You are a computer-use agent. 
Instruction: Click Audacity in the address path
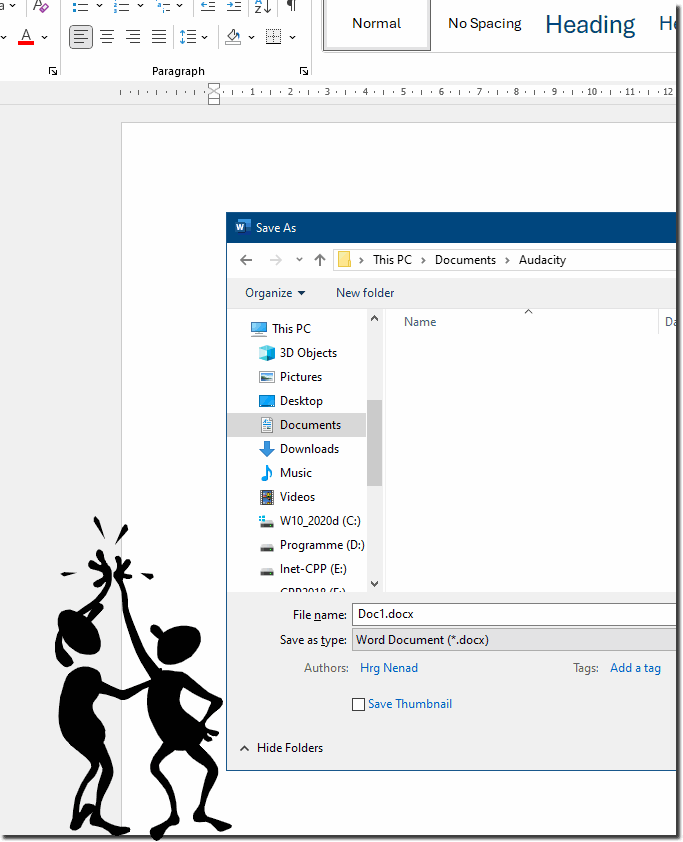[x=542, y=260]
